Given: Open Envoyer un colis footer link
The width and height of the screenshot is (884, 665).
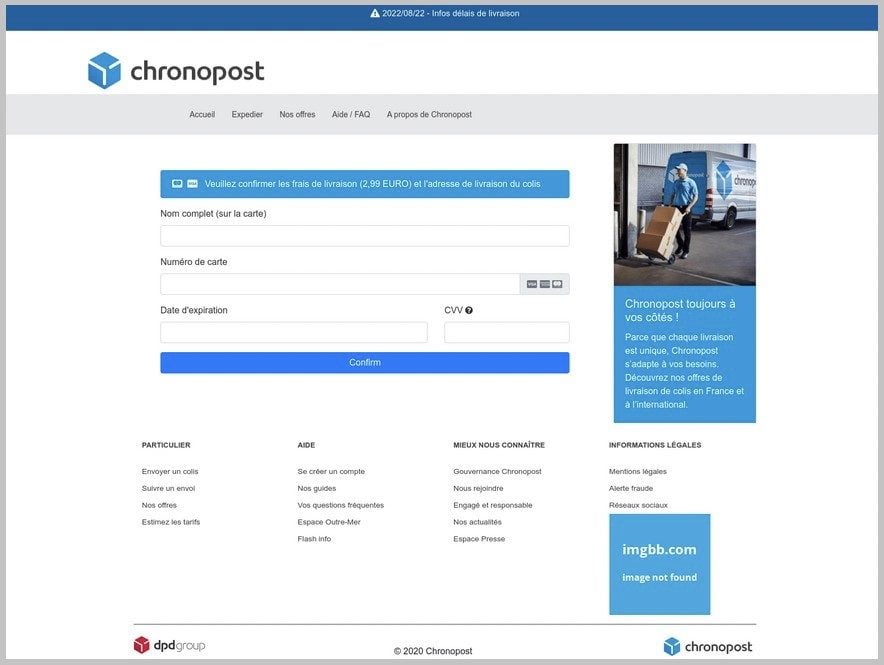Looking at the screenshot, I should [170, 471].
